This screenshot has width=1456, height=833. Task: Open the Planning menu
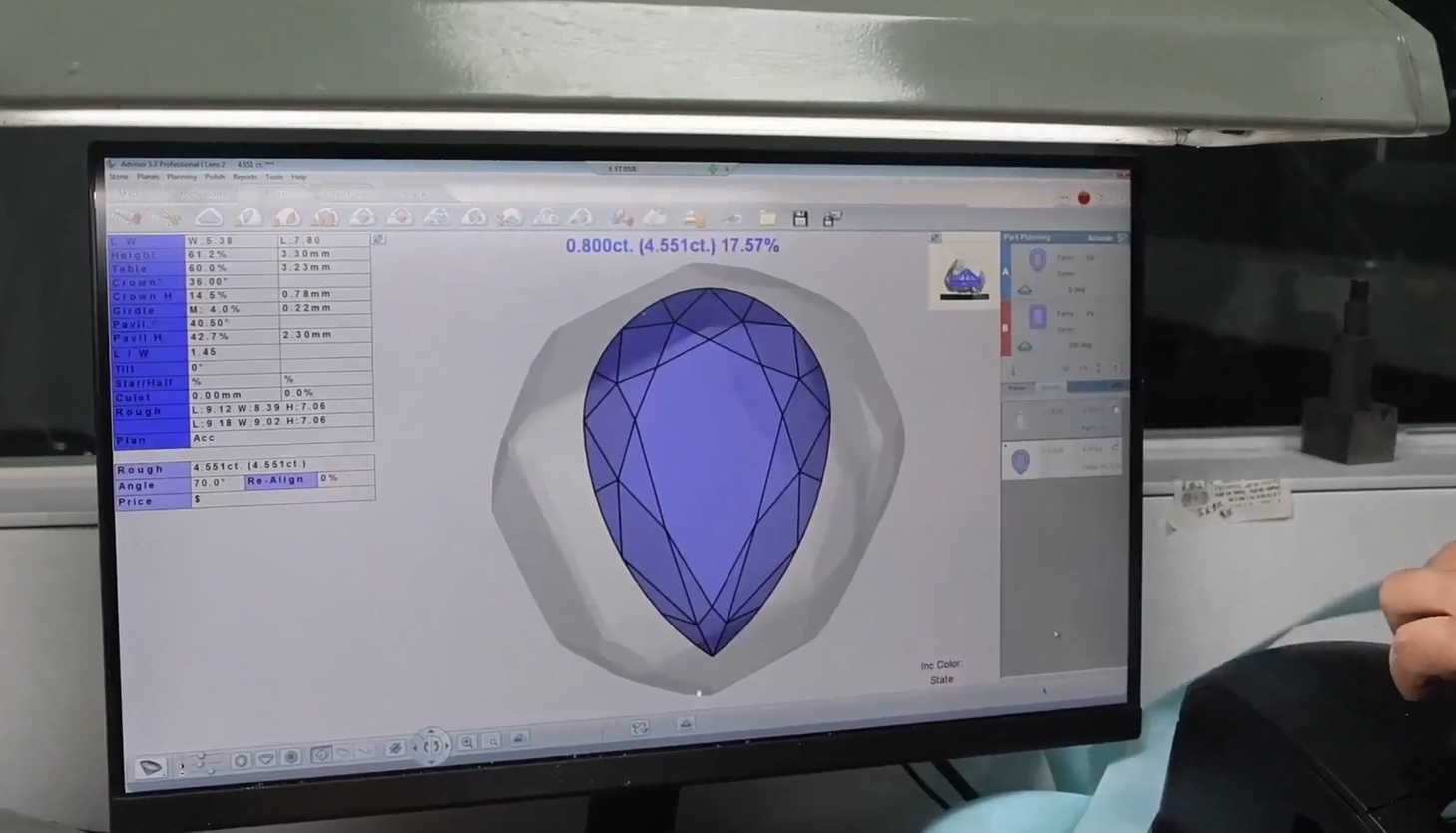point(181,177)
